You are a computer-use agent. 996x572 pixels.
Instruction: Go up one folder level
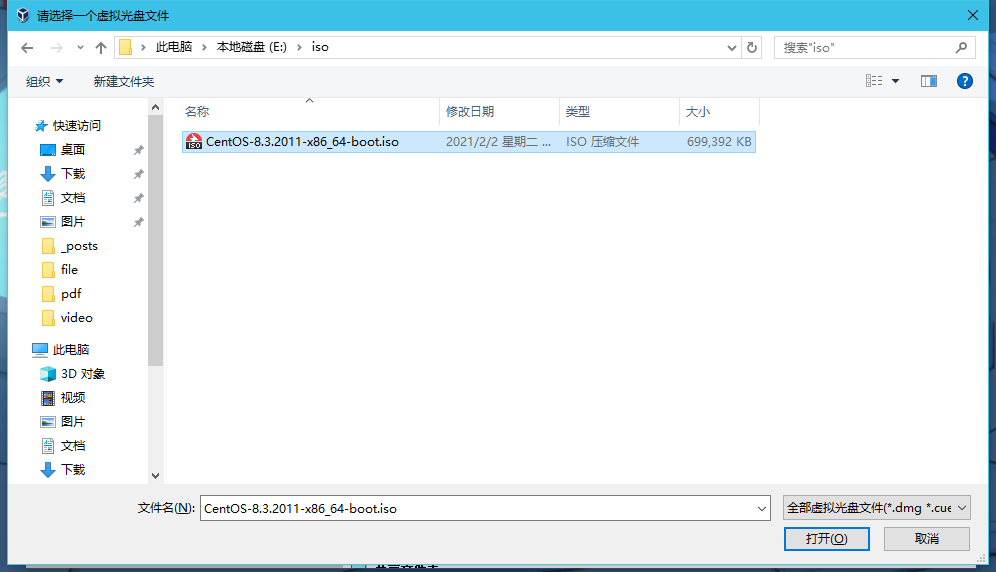click(100, 48)
